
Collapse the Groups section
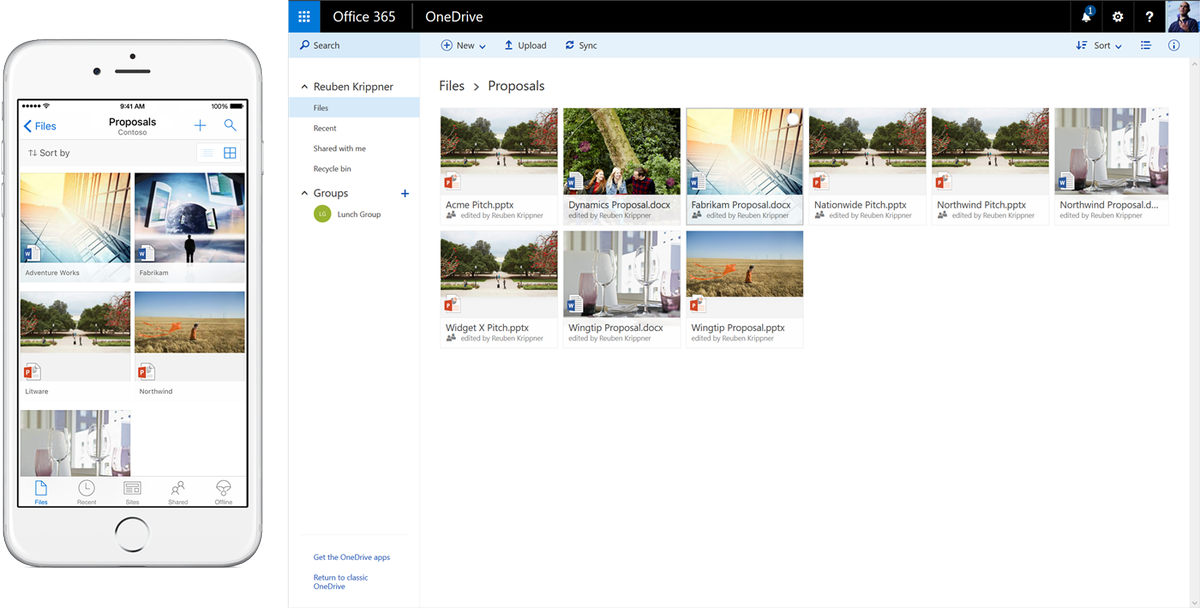coord(304,193)
